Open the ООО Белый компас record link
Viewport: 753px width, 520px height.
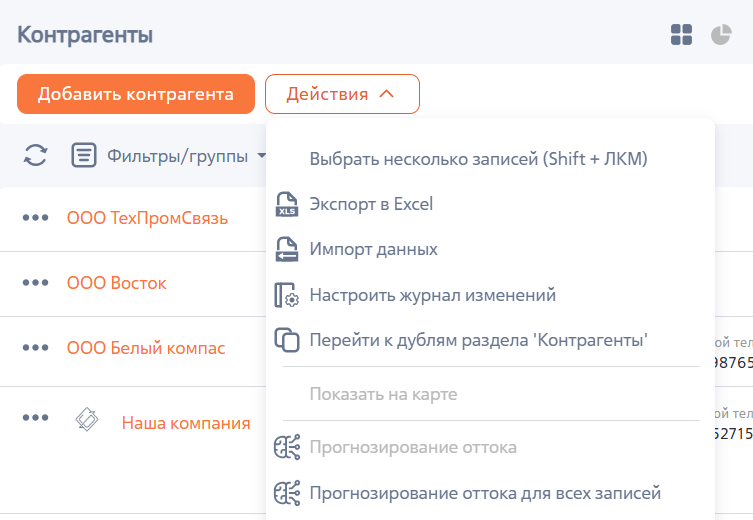click(x=146, y=348)
